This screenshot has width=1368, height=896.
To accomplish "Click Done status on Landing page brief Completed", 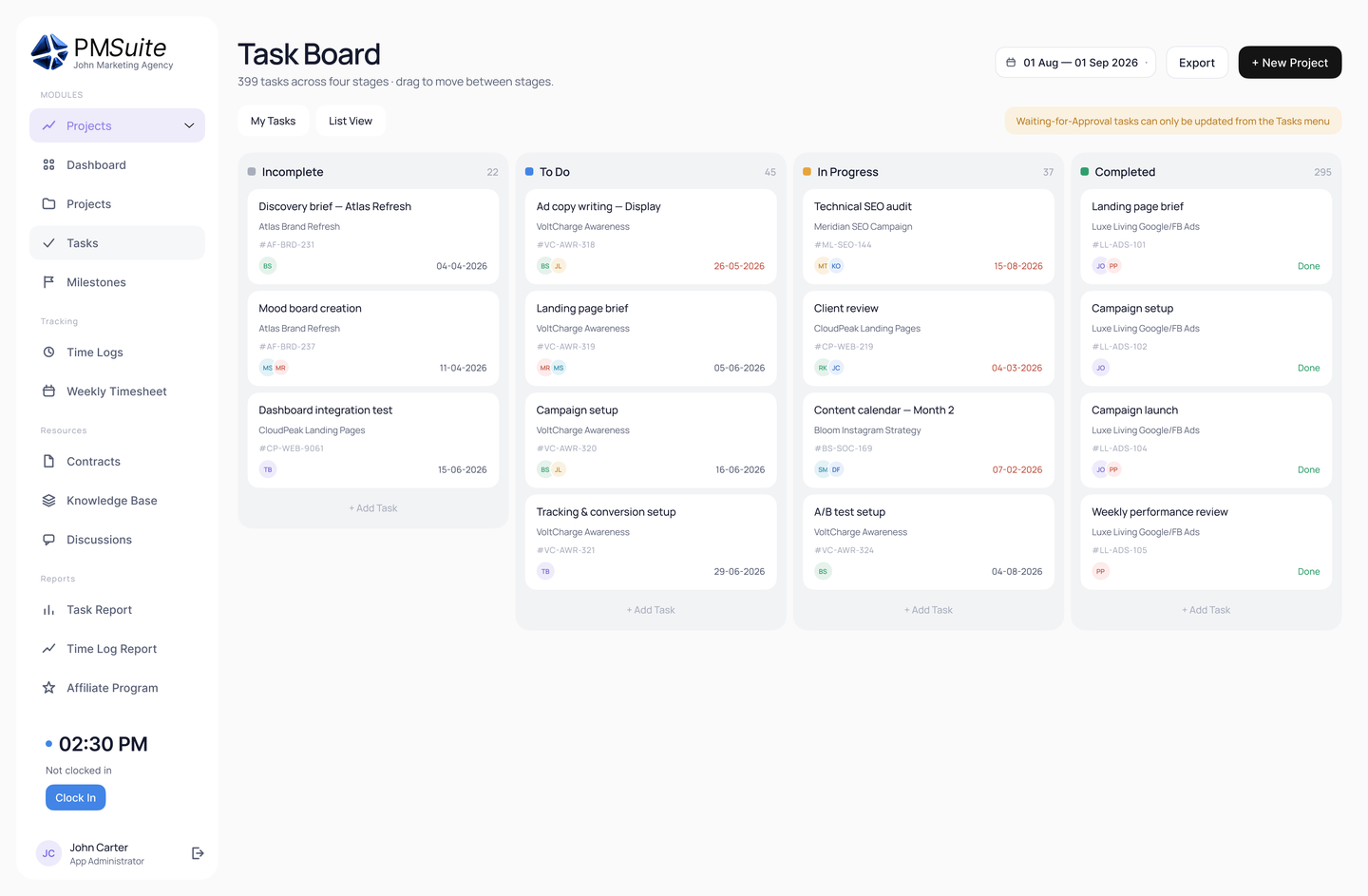I will [x=1308, y=266].
